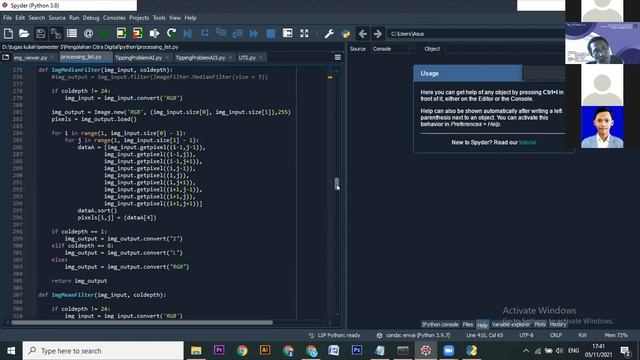Click the working directory path field
This screenshot has height=360, width=640.
(x=476, y=33)
